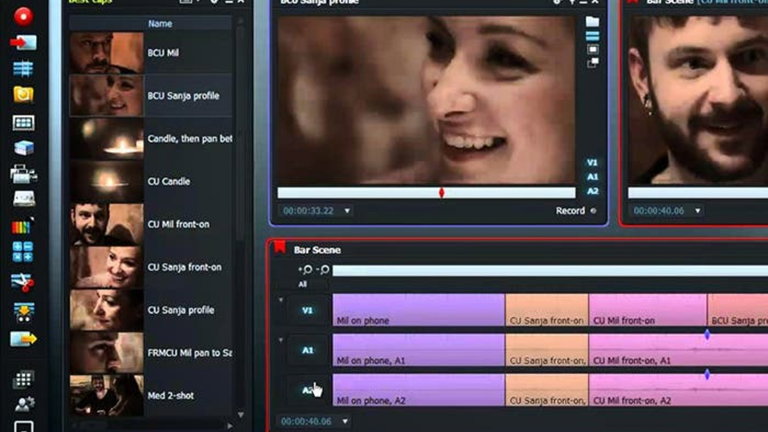
Task: Click the folder icon in BCU Sanja viewer
Action: pos(592,22)
